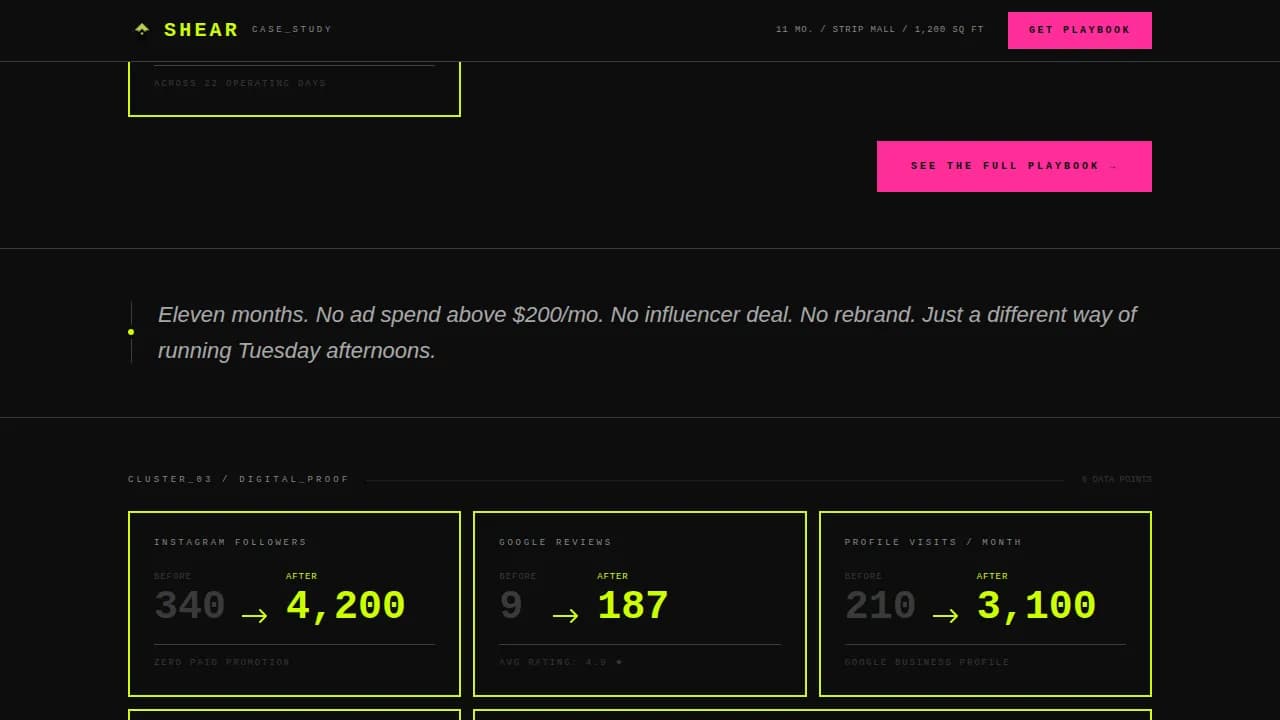Click the after value 187

click(x=633, y=606)
